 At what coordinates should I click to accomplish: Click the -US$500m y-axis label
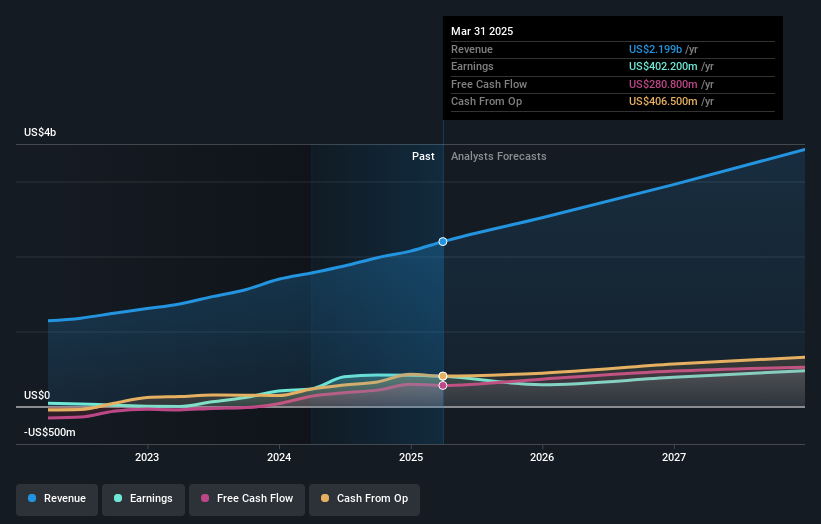(50, 432)
